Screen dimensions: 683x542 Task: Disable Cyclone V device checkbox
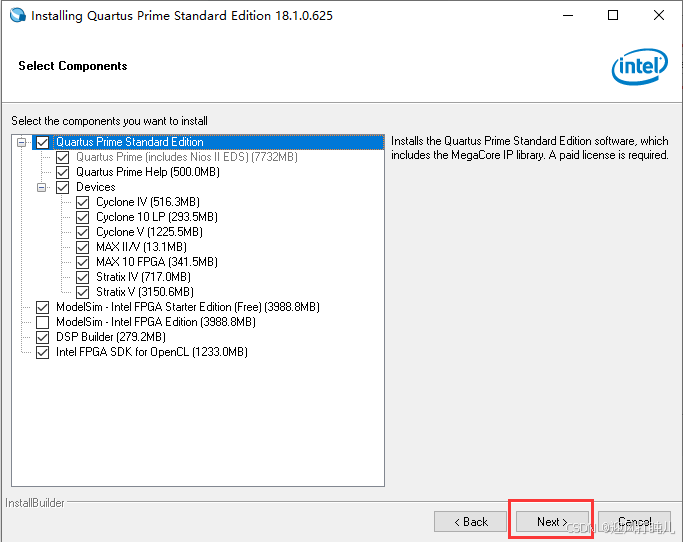[x=82, y=232]
